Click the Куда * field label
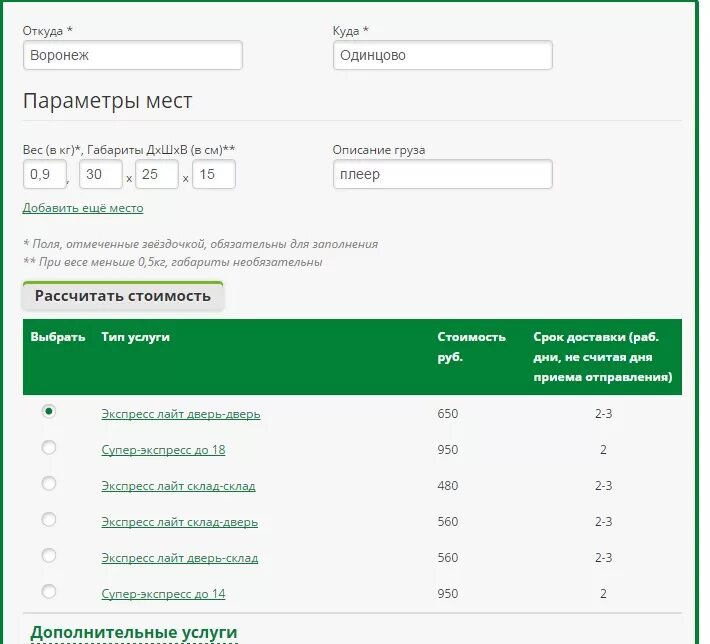The width and height of the screenshot is (710, 644). pos(350,31)
